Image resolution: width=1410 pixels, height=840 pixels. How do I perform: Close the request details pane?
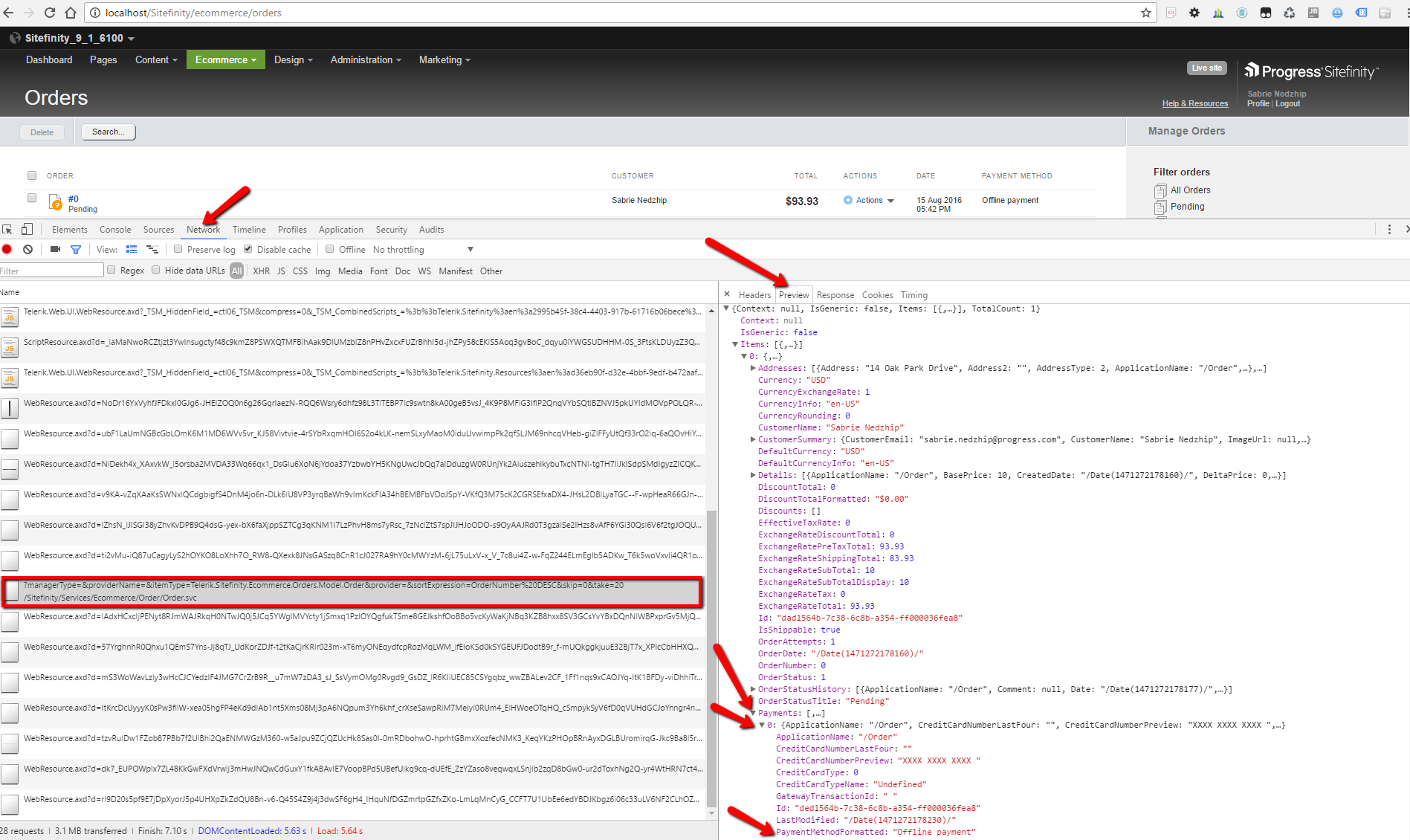(x=727, y=294)
